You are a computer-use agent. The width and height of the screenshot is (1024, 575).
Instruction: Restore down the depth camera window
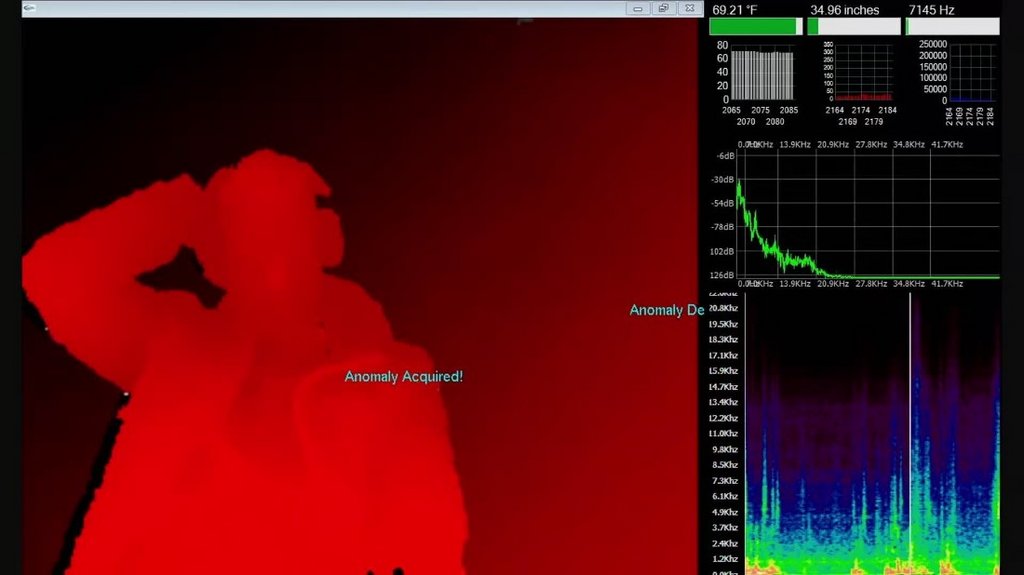tap(664, 8)
